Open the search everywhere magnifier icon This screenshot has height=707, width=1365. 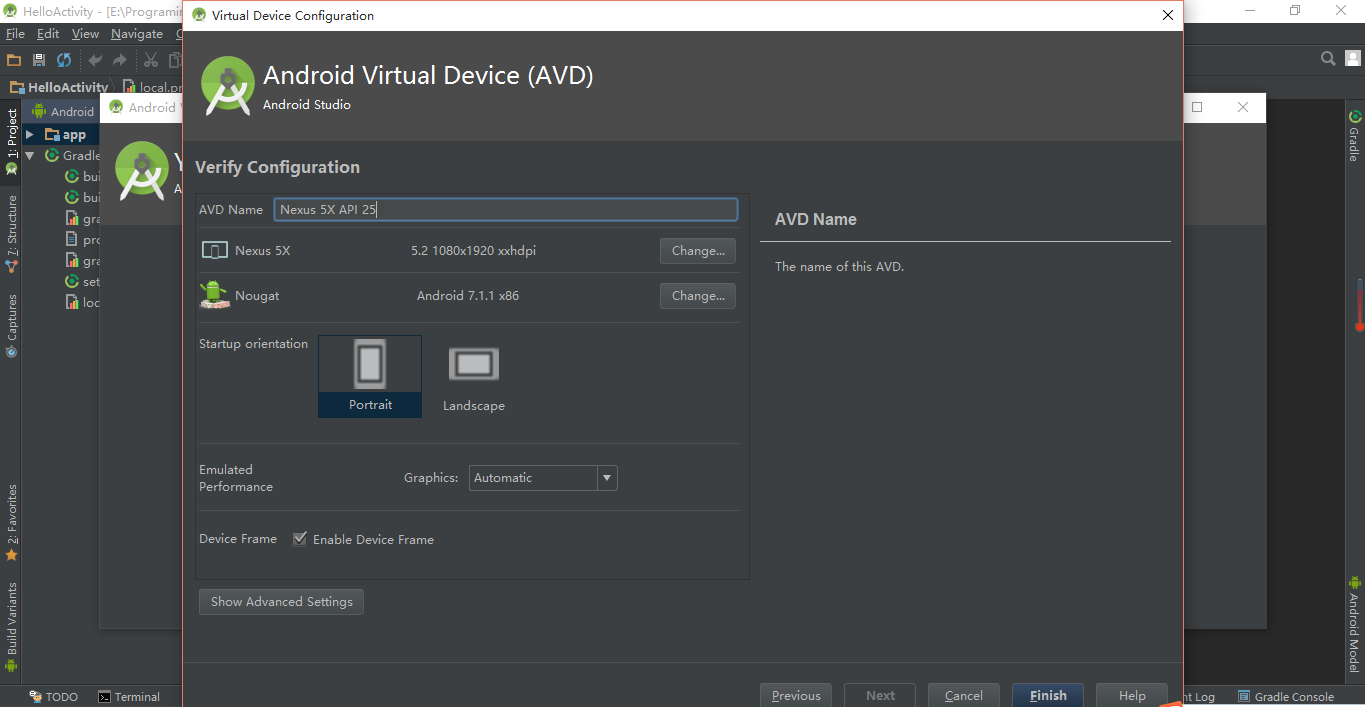tap(1328, 59)
